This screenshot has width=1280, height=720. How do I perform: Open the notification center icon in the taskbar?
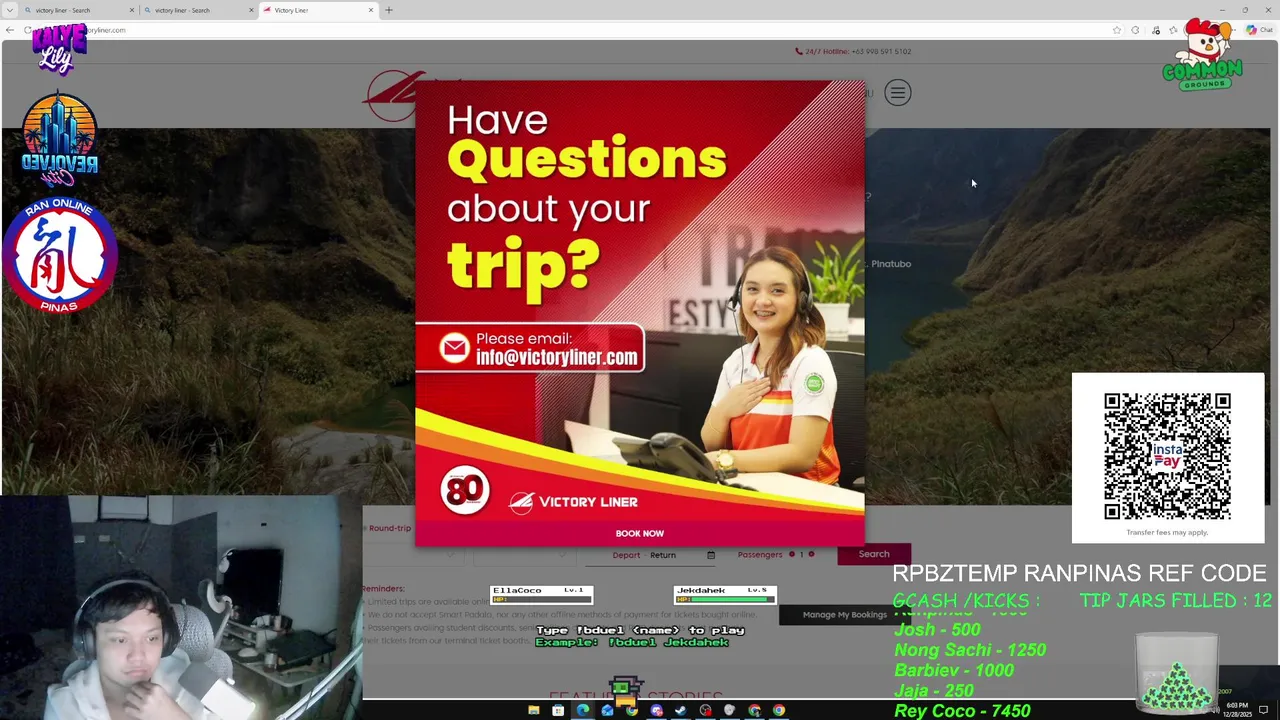[1264, 710]
